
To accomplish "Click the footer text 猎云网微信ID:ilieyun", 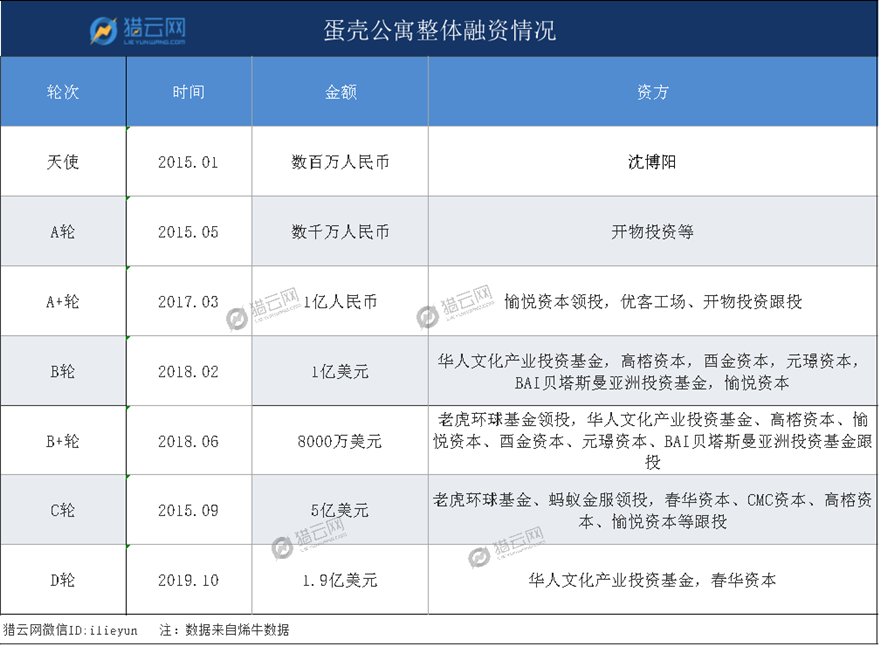I will (70, 630).
